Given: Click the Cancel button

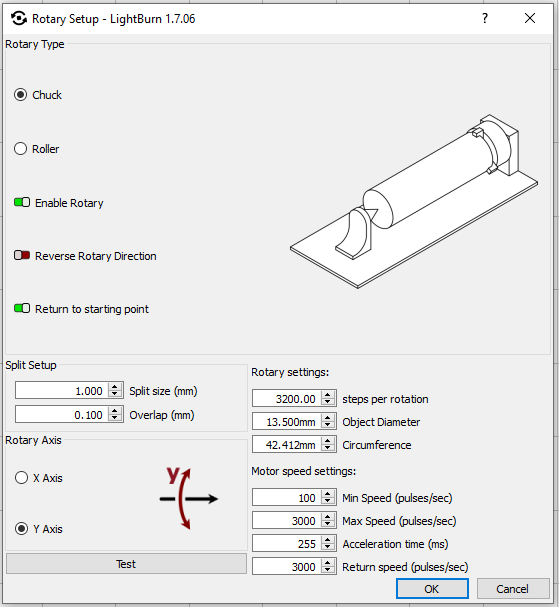Looking at the screenshot, I should coord(513,589).
